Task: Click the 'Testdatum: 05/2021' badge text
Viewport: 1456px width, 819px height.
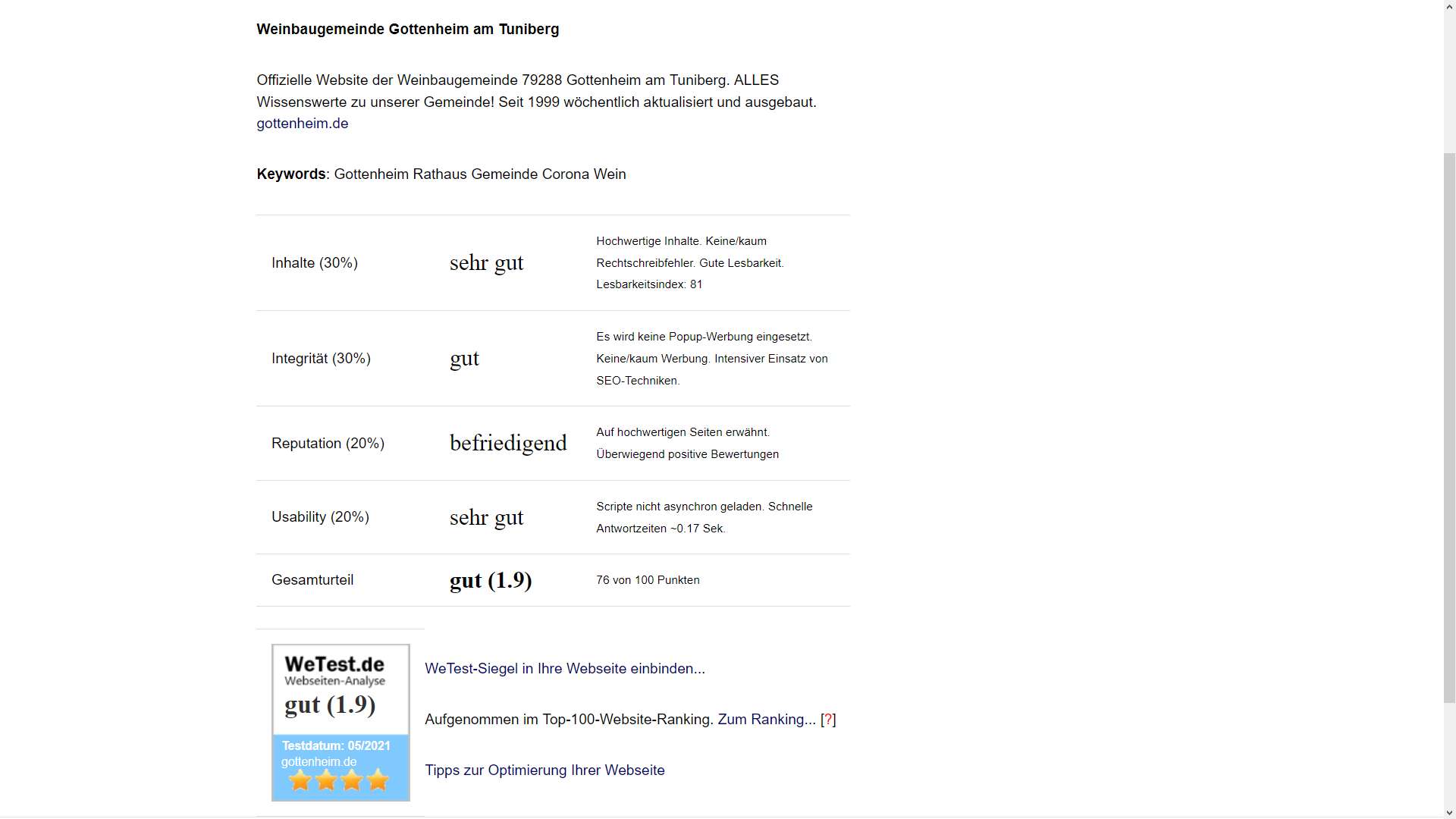Action: [336, 746]
